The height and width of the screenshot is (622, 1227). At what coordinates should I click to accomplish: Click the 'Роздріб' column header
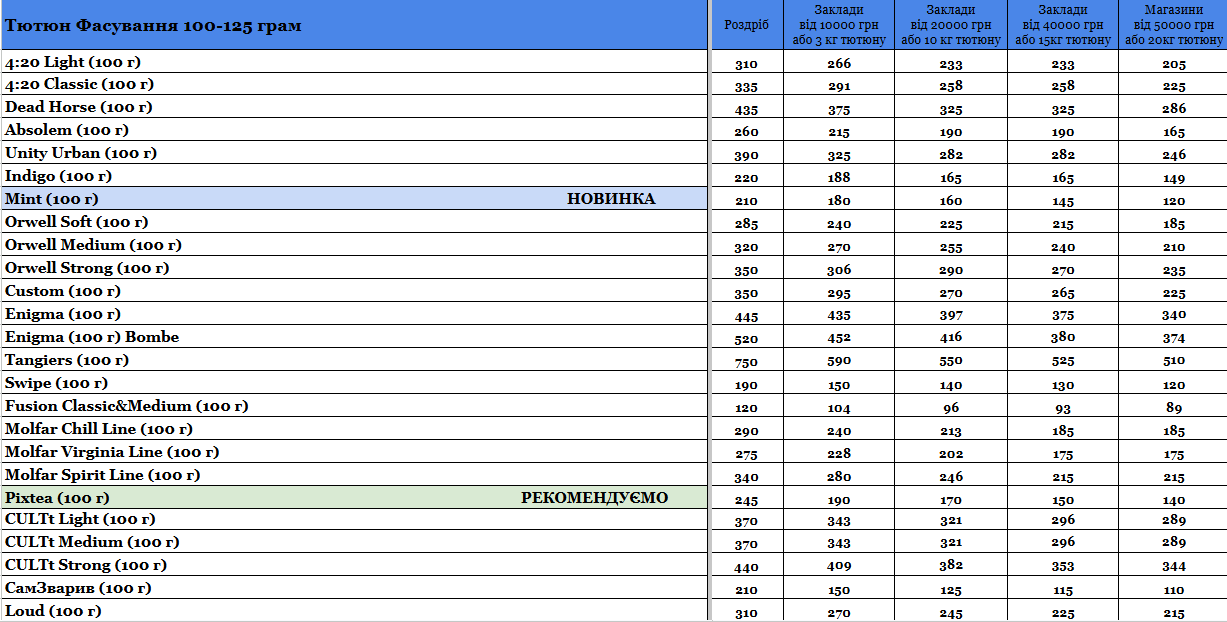click(x=746, y=25)
